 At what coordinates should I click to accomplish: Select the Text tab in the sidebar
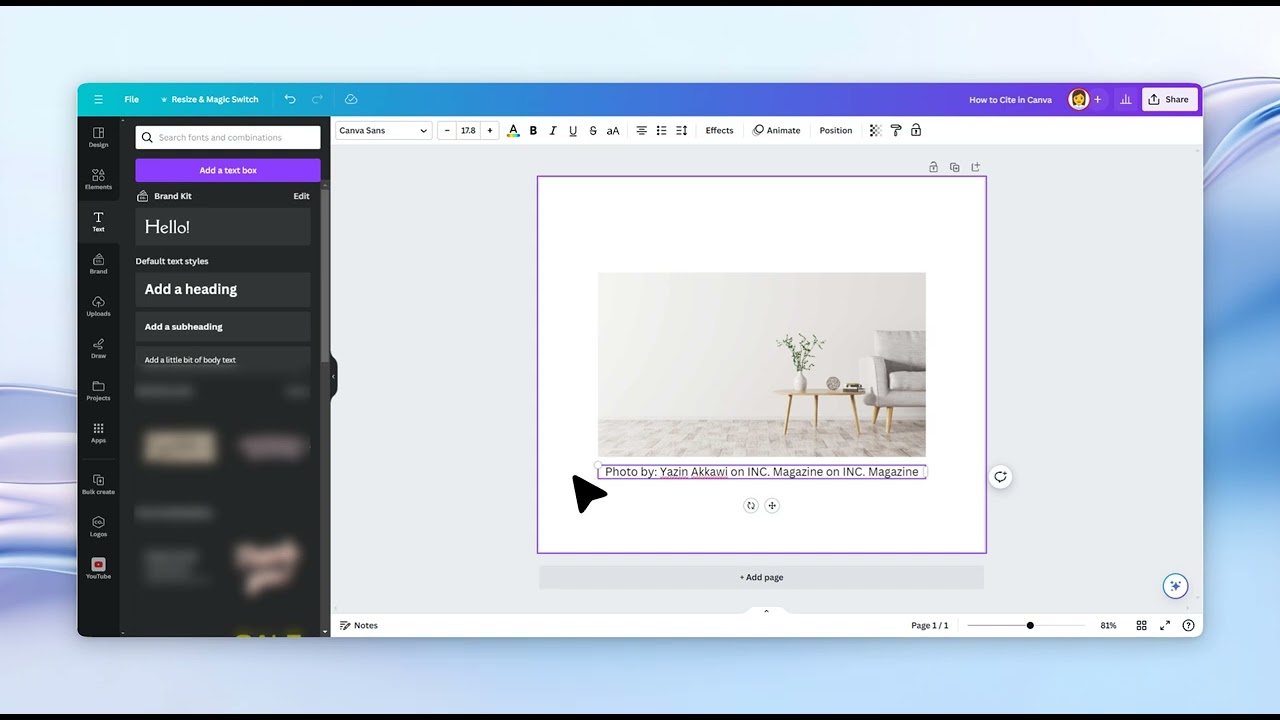tap(98, 221)
